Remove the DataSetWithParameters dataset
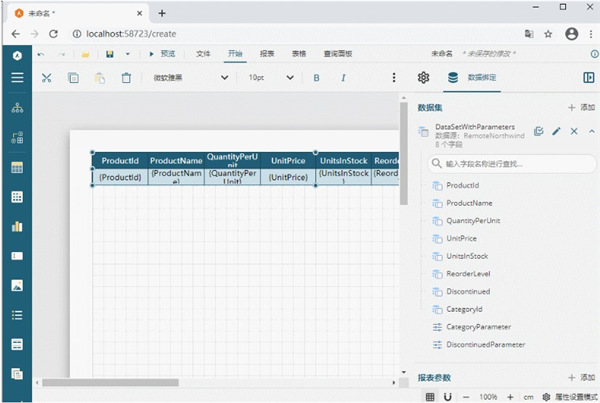This screenshot has height=403, width=600. [574, 131]
